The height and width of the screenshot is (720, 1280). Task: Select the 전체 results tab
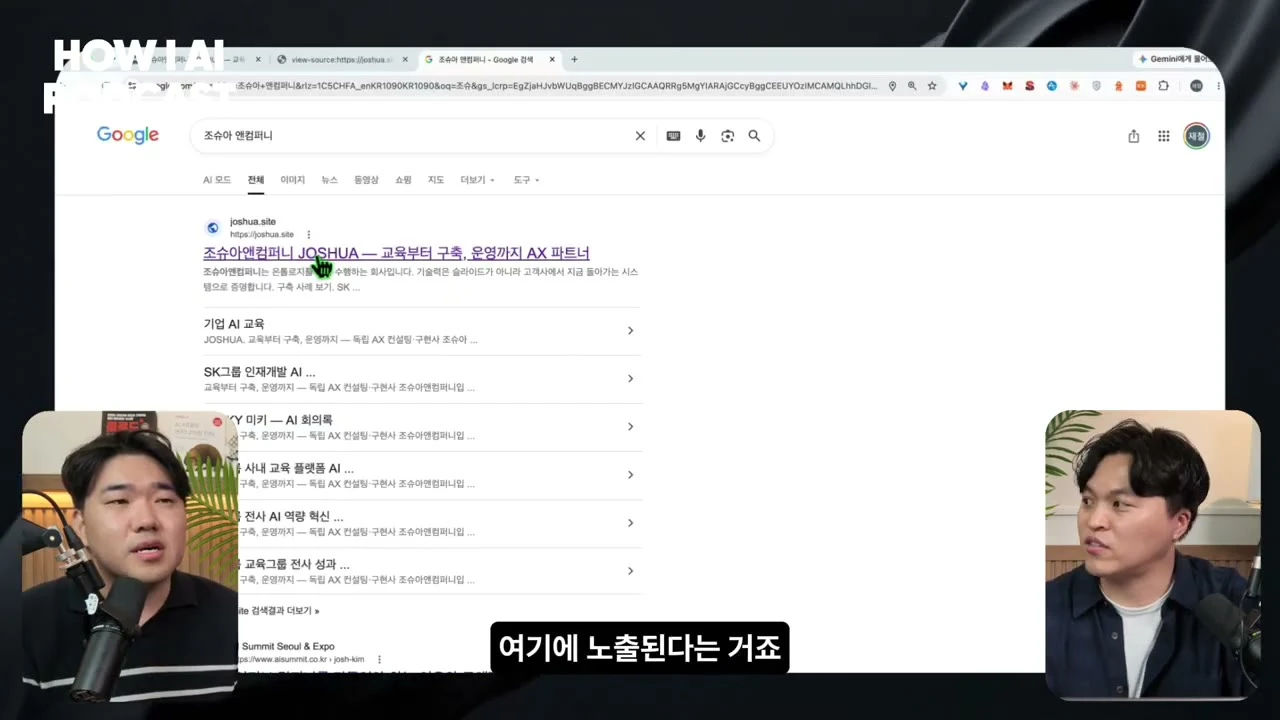256,180
